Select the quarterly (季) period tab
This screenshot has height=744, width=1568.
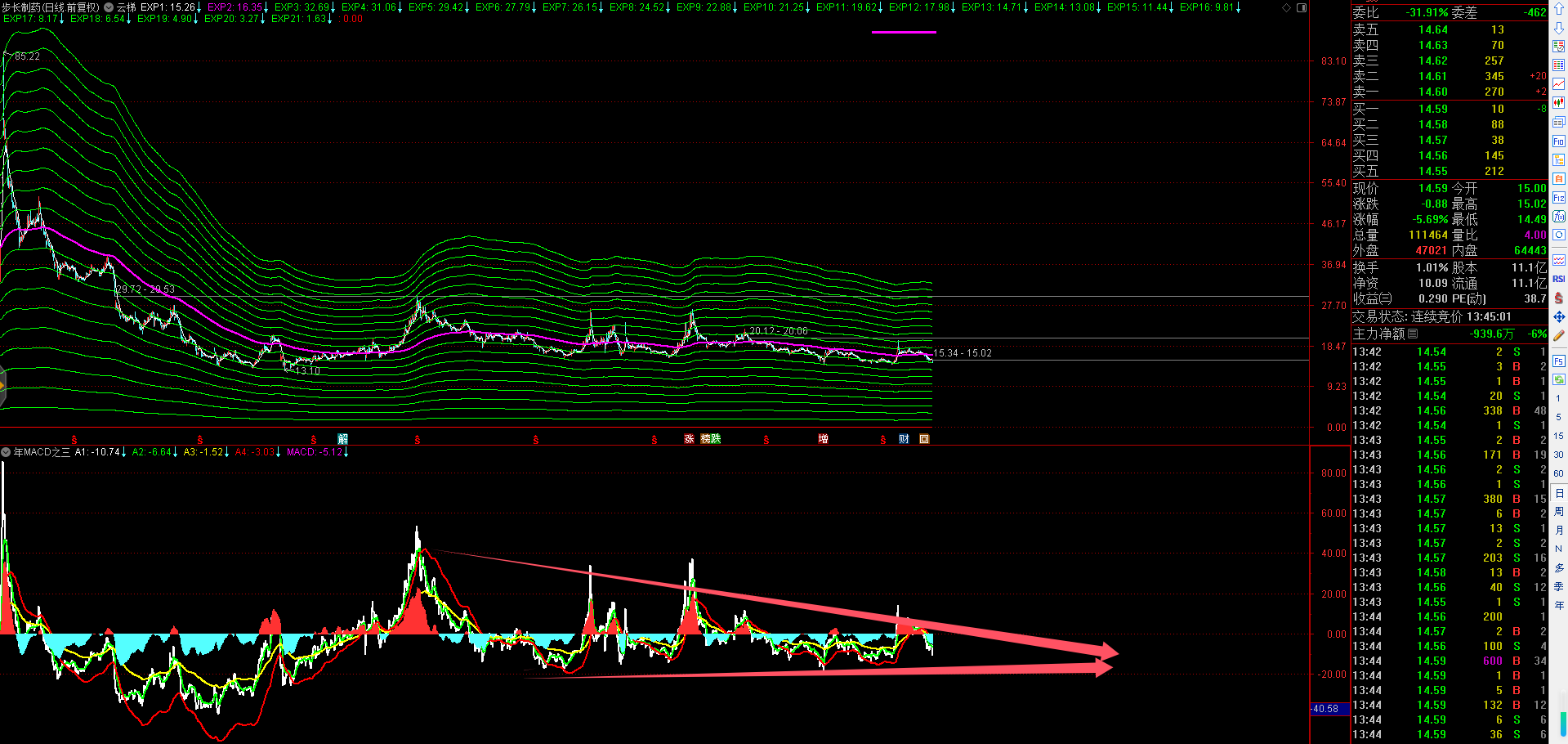[x=1558, y=586]
